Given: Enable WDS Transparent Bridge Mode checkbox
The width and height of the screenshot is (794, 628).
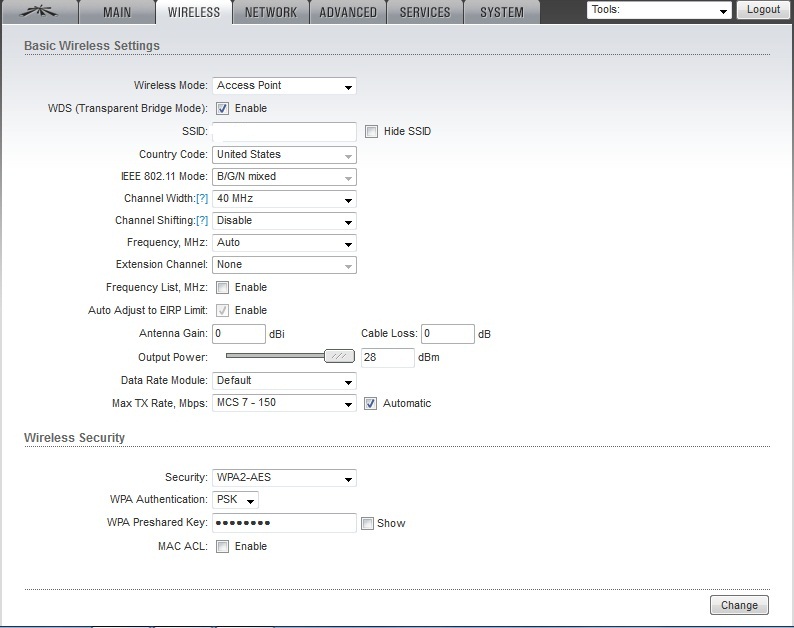Looking at the screenshot, I should pyautogui.click(x=223, y=109).
